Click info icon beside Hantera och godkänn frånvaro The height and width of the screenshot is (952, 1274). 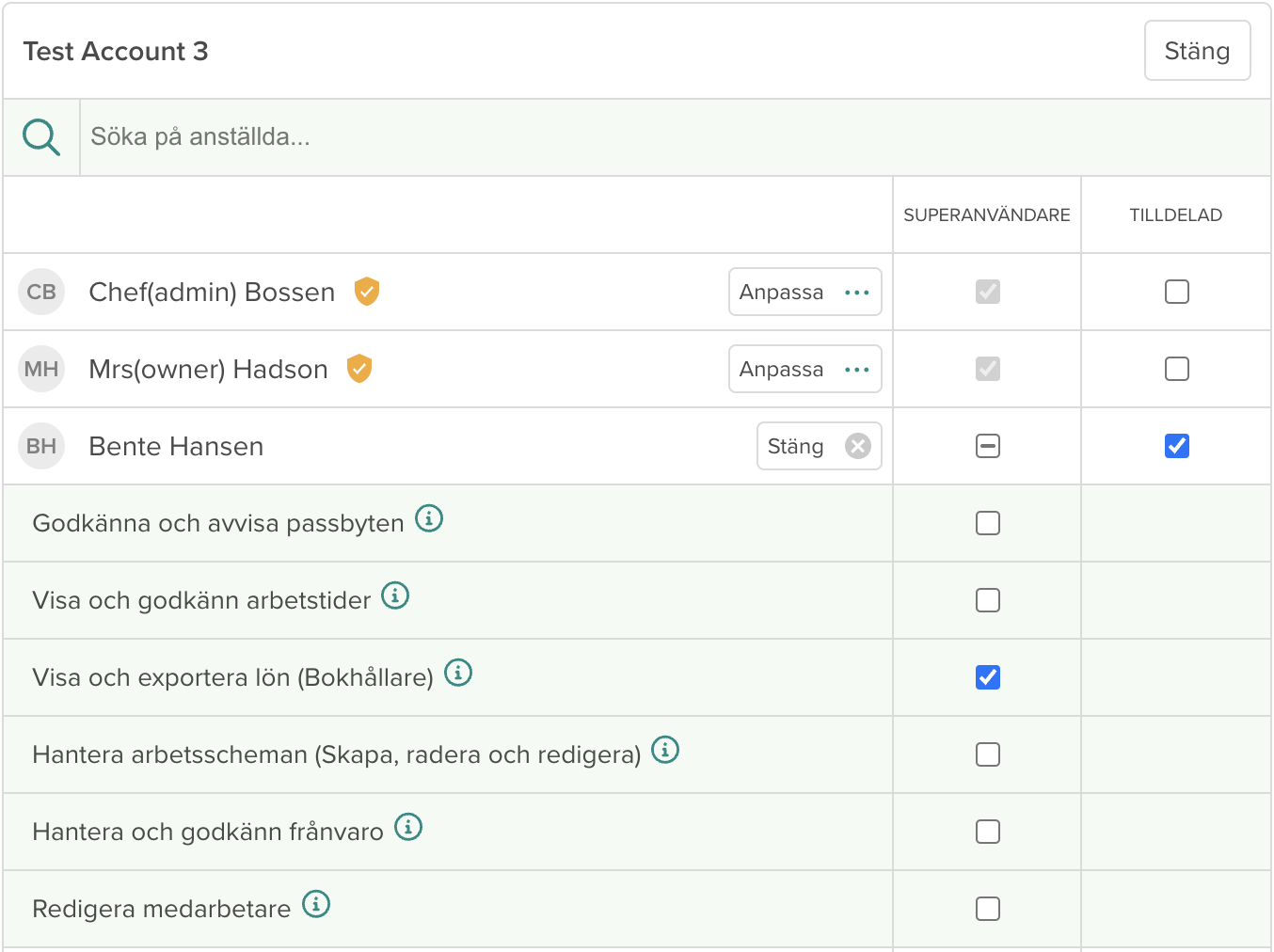click(x=408, y=827)
